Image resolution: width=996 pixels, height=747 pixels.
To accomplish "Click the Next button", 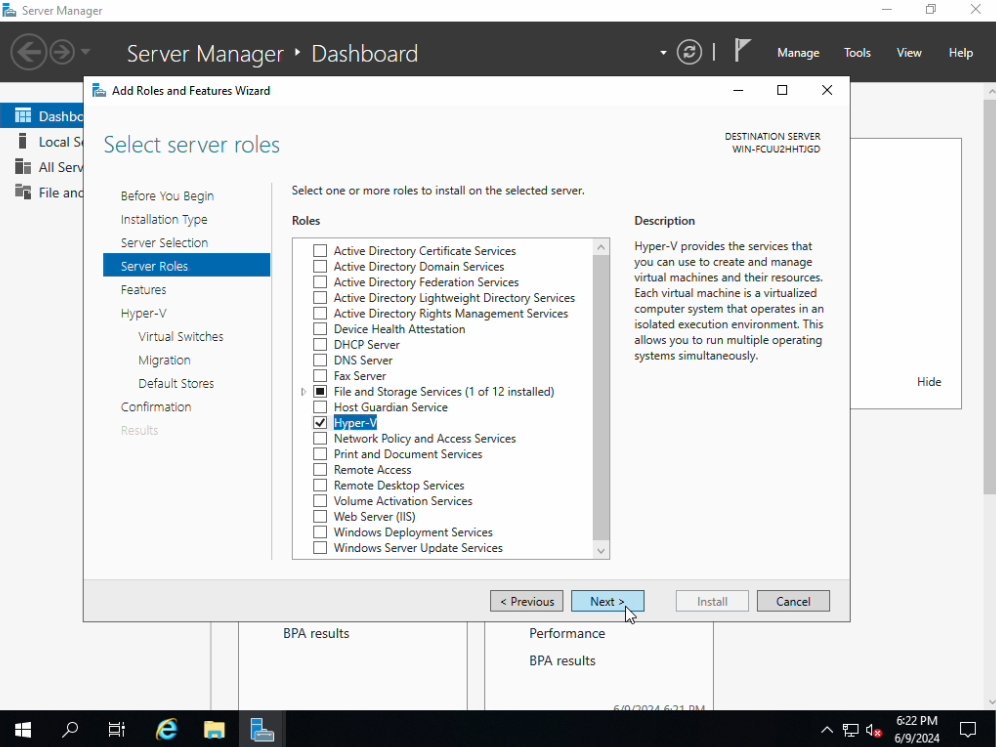I will 607,601.
